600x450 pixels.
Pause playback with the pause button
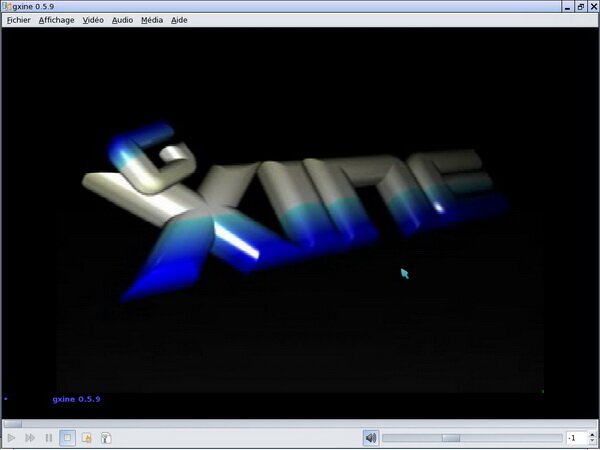click(x=49, y=438)
